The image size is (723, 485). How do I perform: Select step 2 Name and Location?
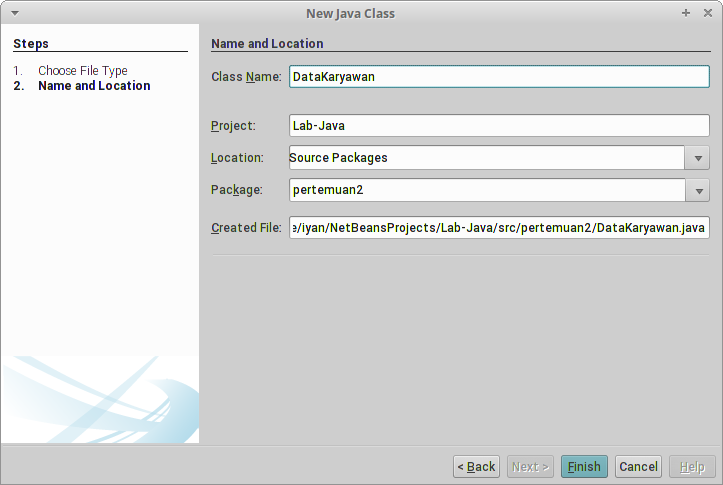click(x=94, y=86)
